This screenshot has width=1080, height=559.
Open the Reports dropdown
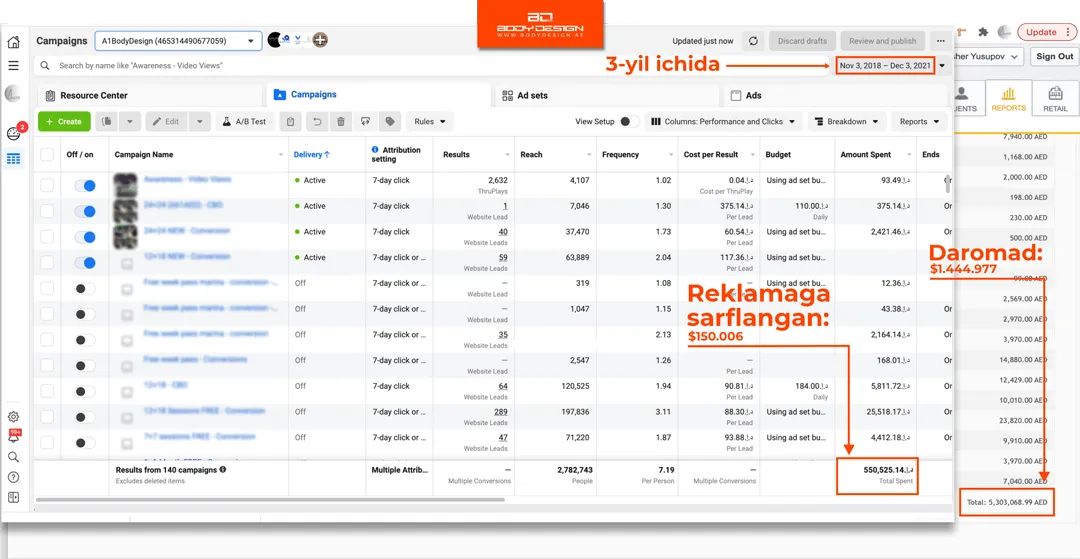tap(920, 121)
